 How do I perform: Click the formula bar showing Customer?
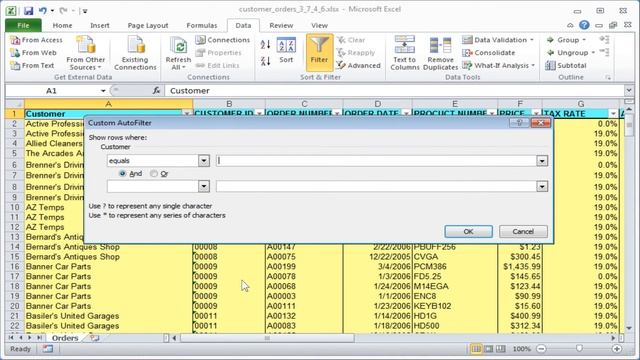click(395, 91)
